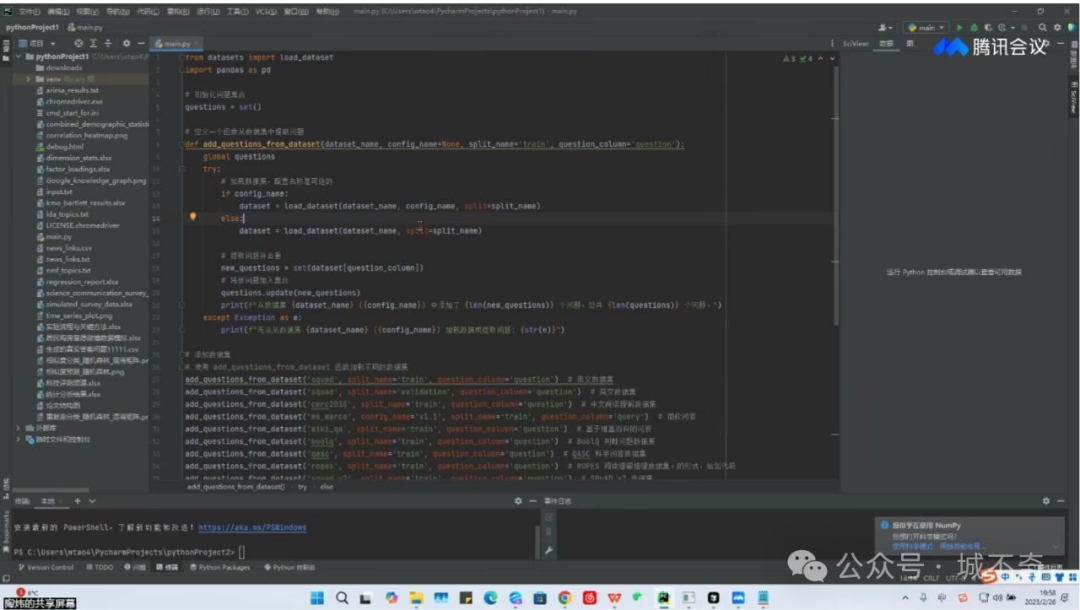Open TODO tool window tab
This screenshot has height=610, width=1080.
(100, 567)
